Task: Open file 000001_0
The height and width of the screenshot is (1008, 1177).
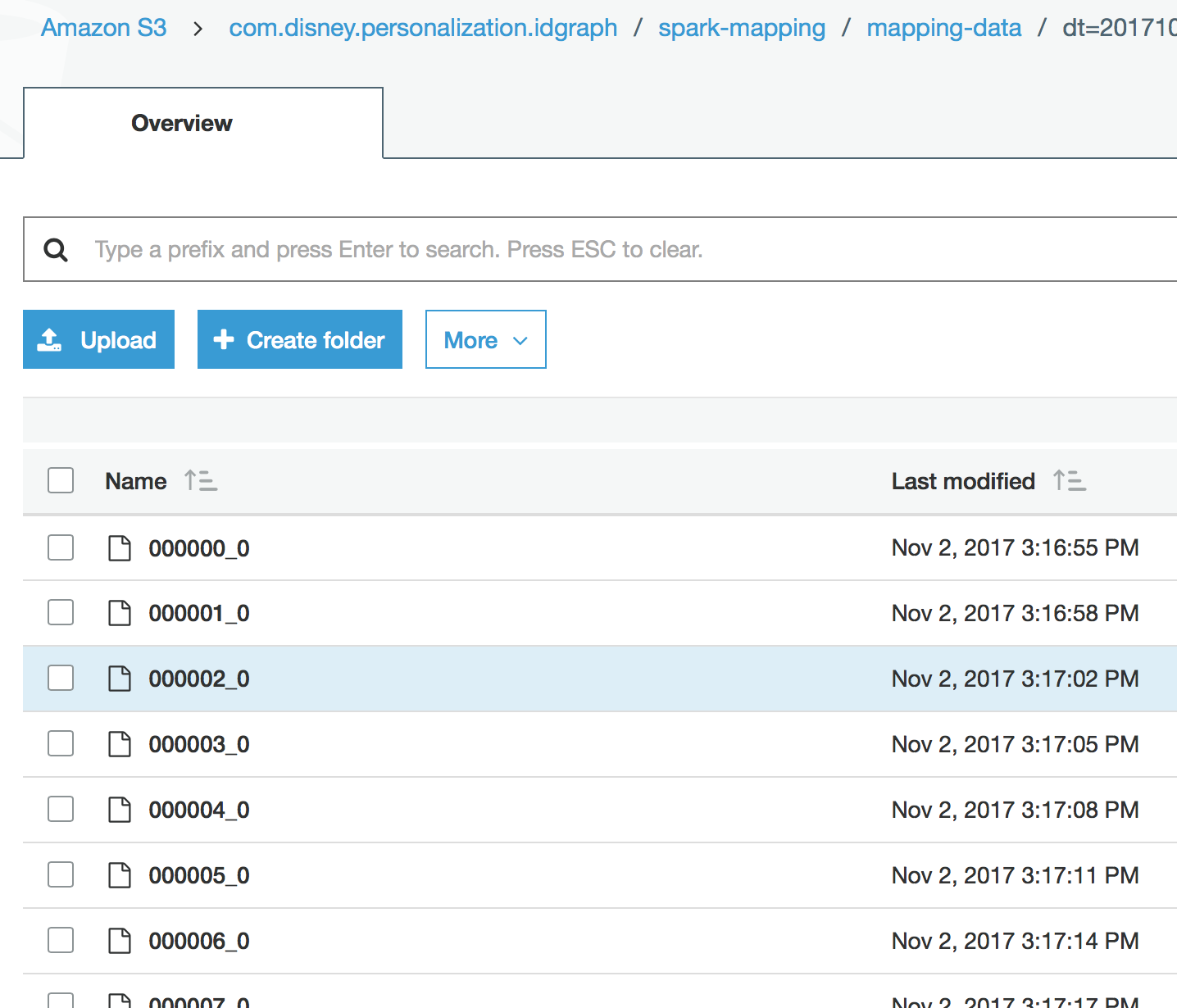Action: click(x=199, y=614)
